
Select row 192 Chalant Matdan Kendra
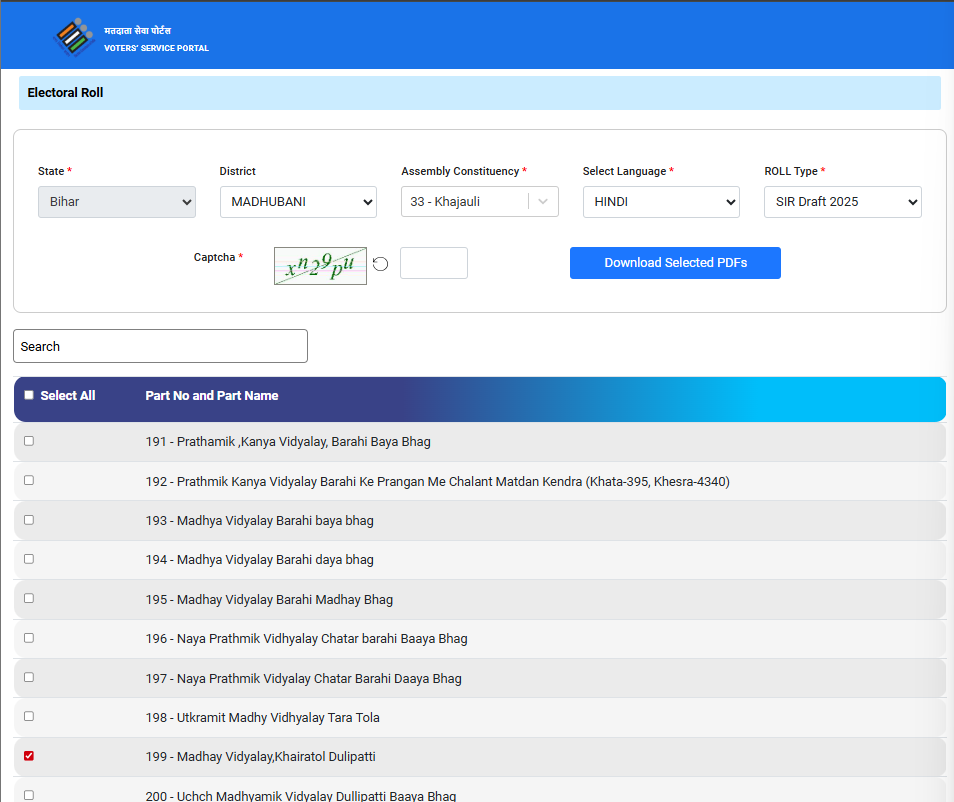[29, 480]
